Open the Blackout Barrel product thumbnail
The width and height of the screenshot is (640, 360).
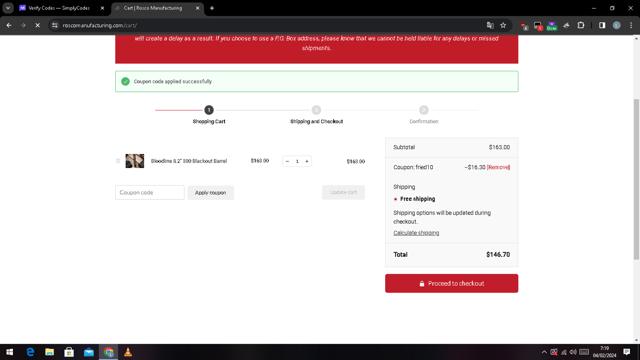point(135,161)
